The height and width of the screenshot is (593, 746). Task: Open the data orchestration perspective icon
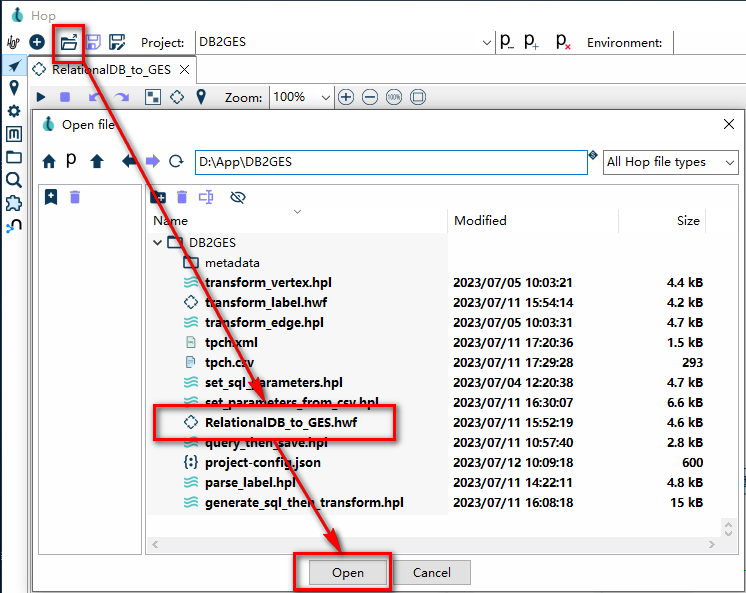pos(14,66)
